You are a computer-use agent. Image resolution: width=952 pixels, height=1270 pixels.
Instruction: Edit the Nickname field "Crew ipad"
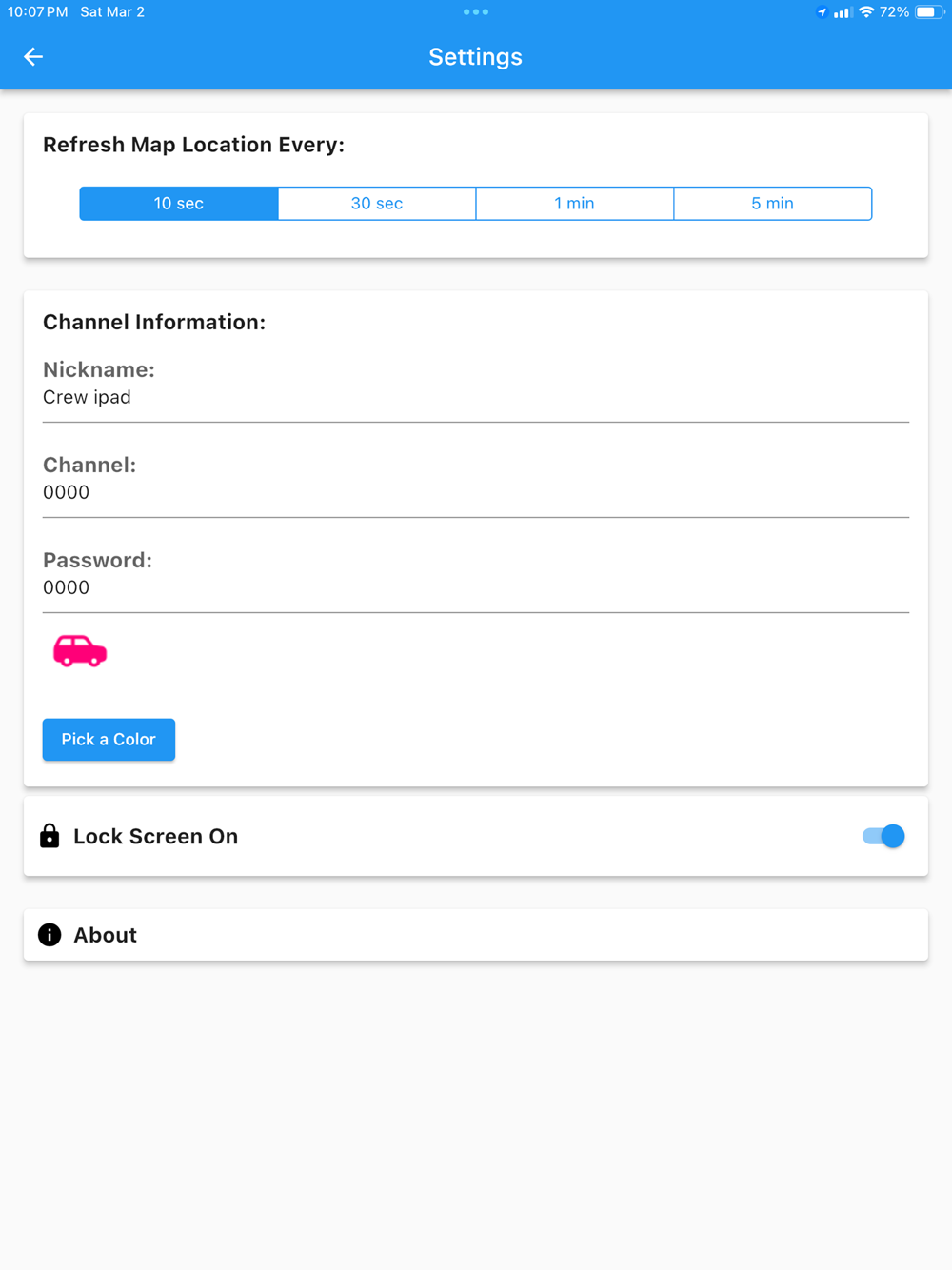coord(476,398)
